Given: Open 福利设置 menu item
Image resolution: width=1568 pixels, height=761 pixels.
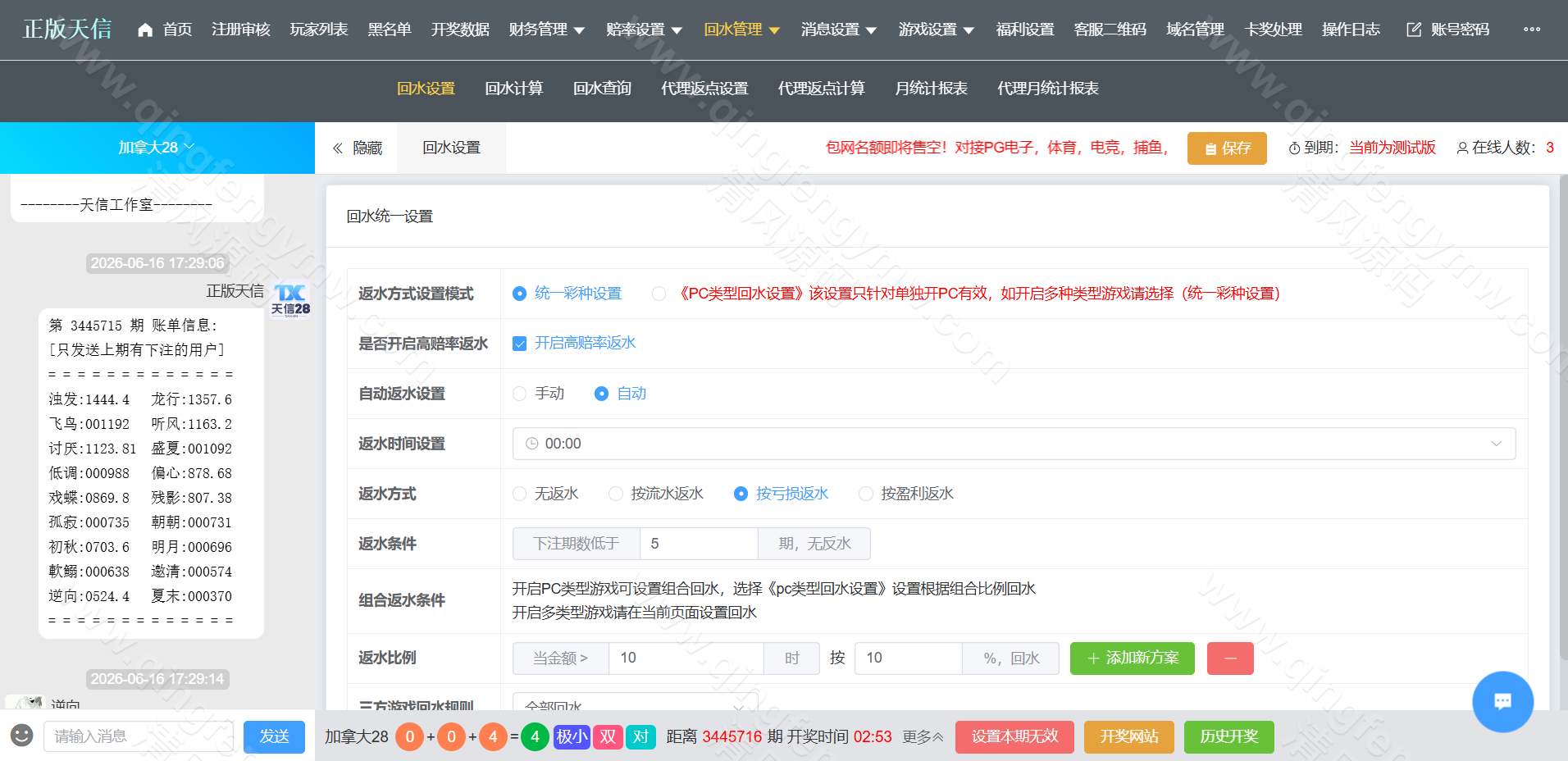Looking at the screenshot, I should point(1025,30).
